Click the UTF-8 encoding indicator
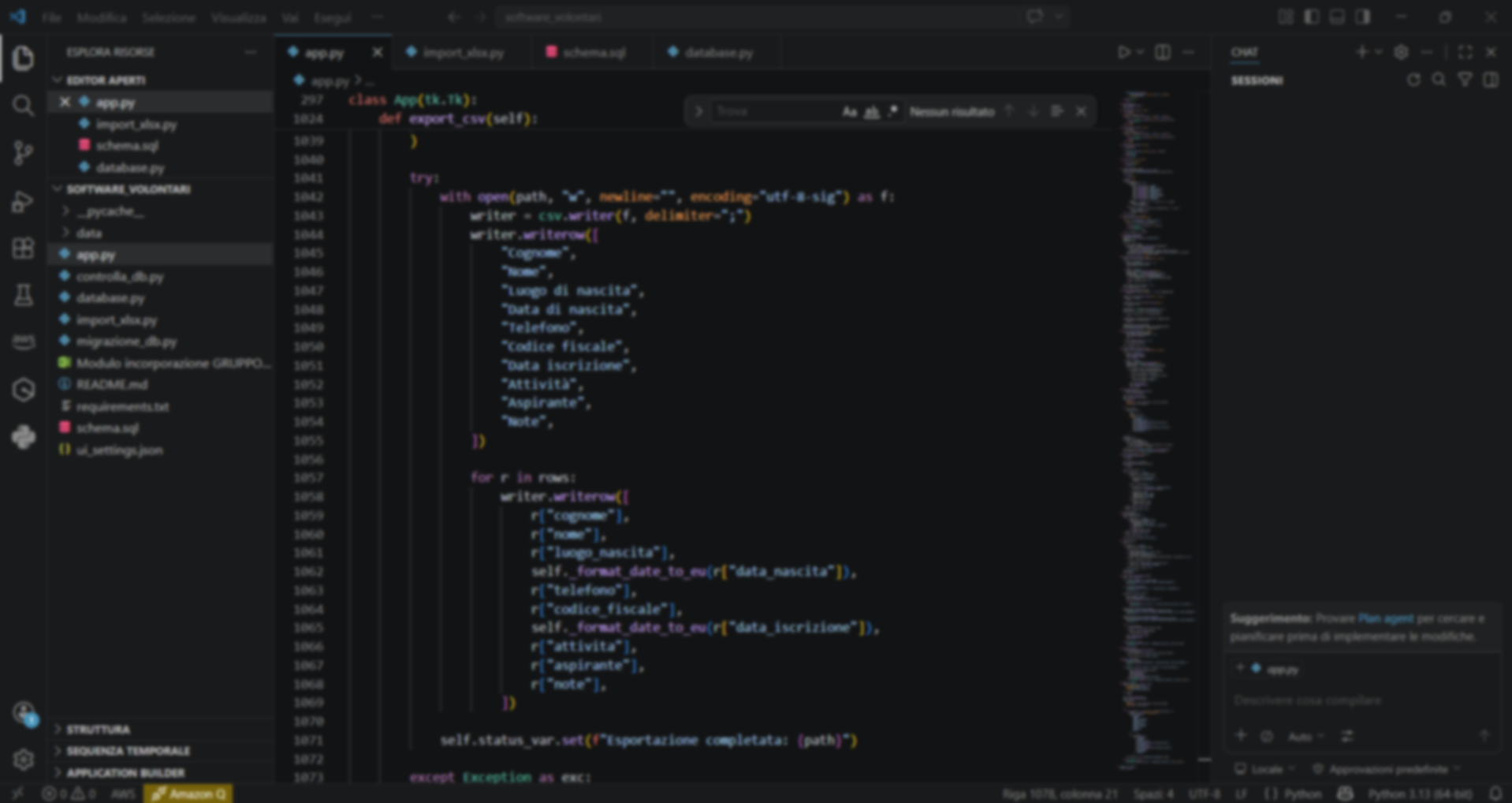This screenshot has width=1512, height=803. (x=1204, y=794)
